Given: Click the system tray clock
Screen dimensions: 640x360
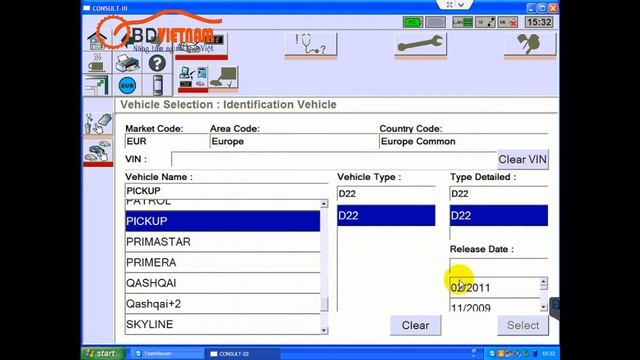Looking at the screenshot, I should pyautogui.click(x=549, y=353).
